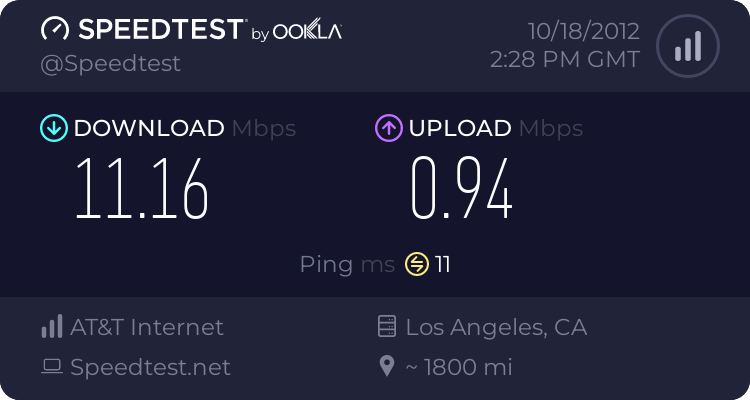The image size is (750, 400).
Task: Click the Speedtest gauge logo icon
Action: (x=55, y=29)
